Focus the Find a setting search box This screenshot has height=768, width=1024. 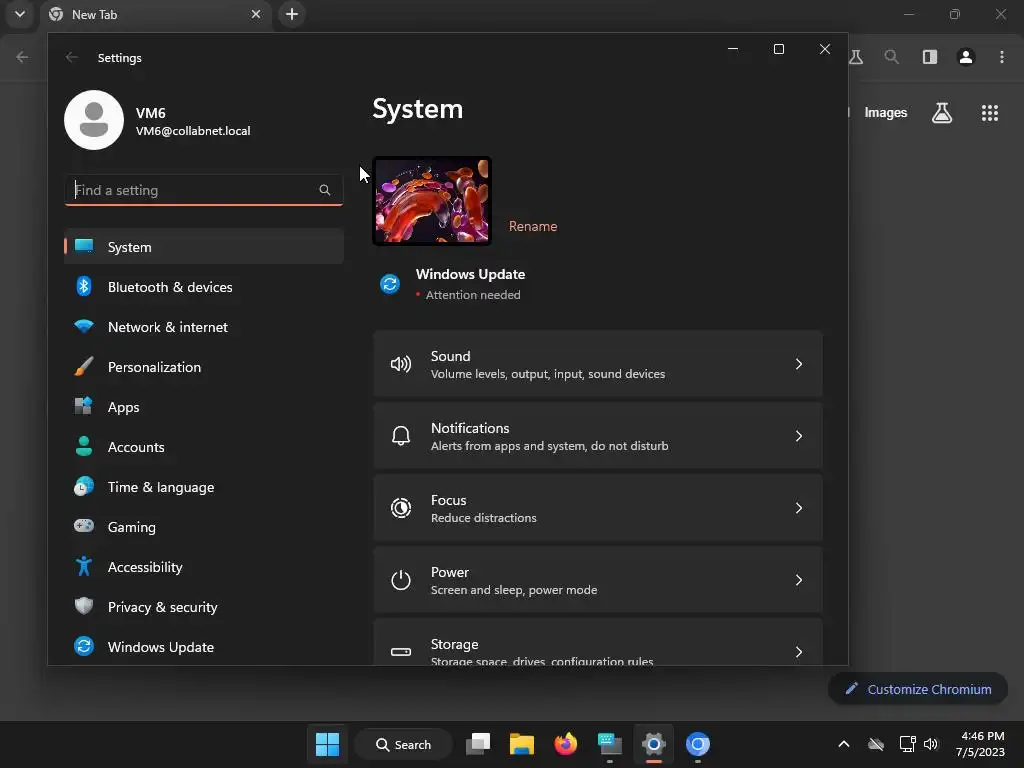coord(204,190)
